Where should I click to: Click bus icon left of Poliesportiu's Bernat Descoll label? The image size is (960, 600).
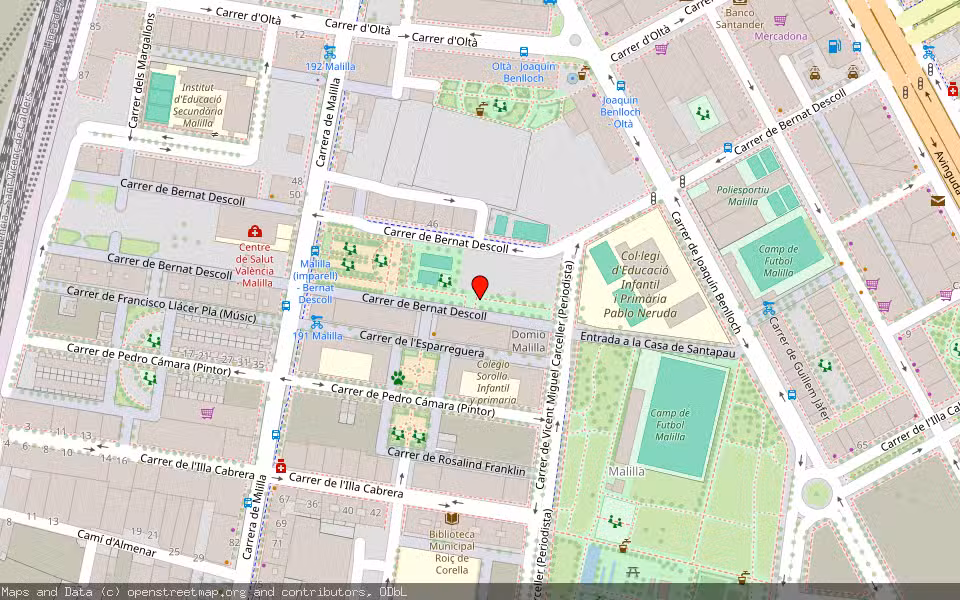727,148
